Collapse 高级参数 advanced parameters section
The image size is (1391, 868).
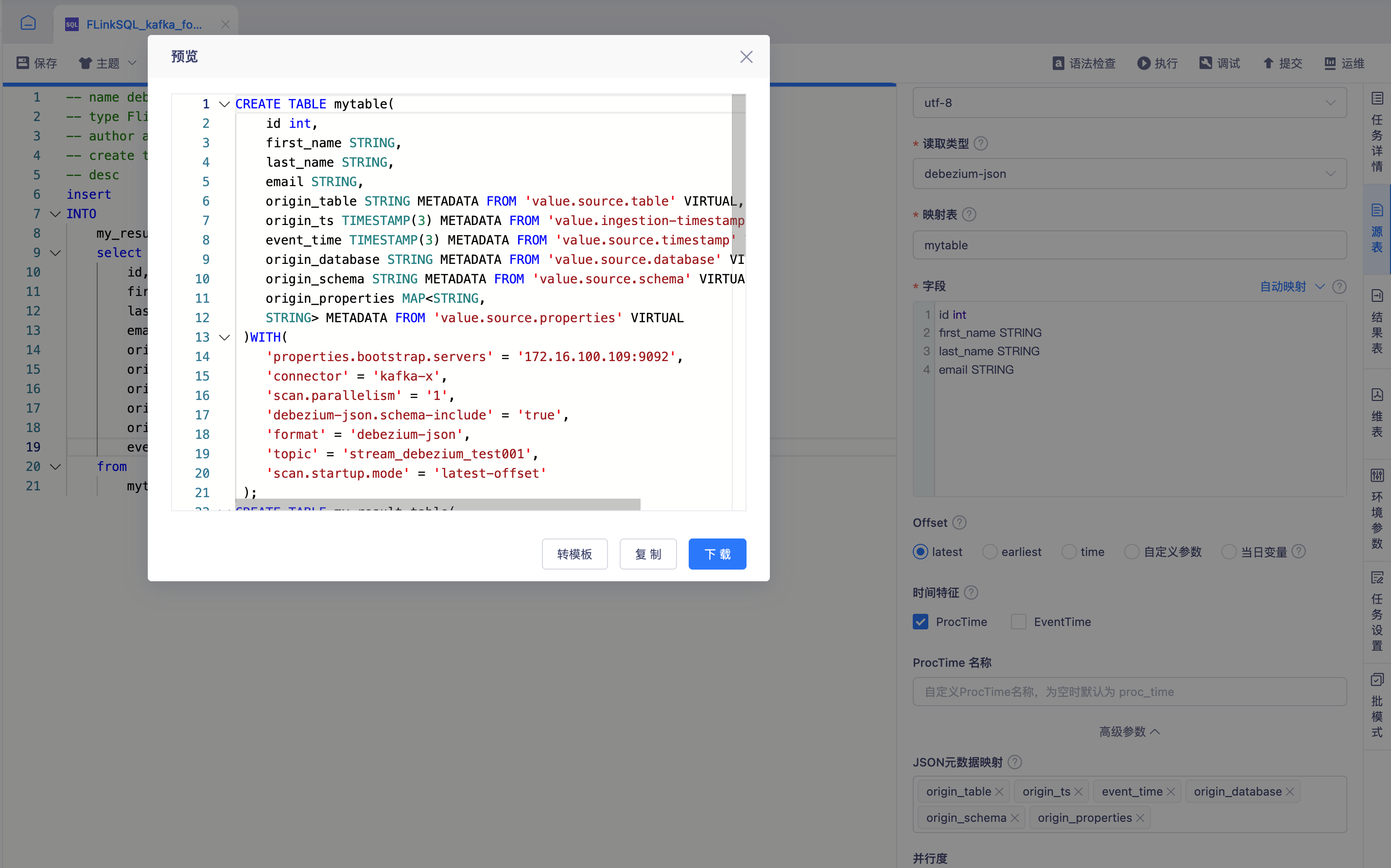(1129, 731)
